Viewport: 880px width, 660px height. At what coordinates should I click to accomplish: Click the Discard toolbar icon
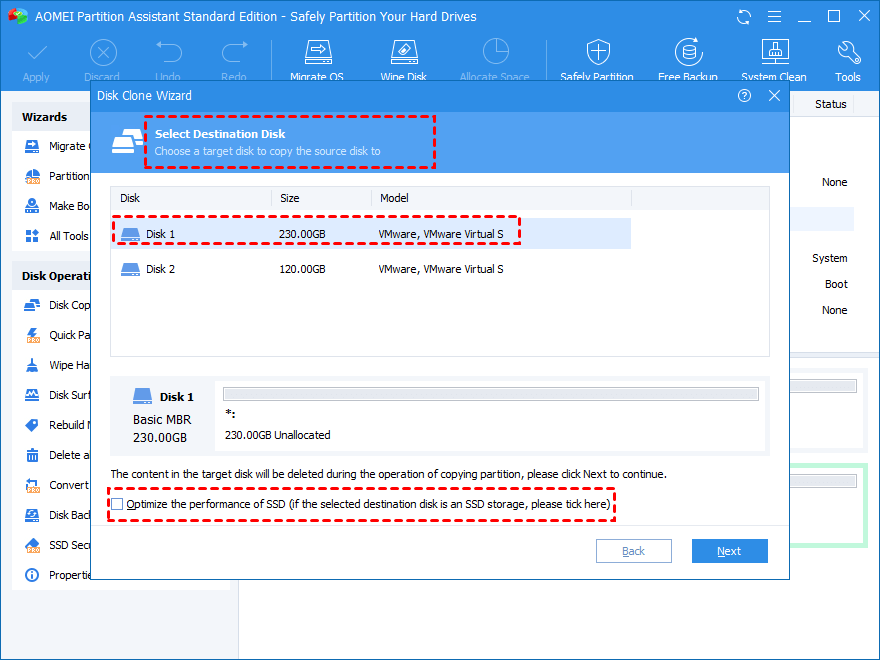coord(103,53)
